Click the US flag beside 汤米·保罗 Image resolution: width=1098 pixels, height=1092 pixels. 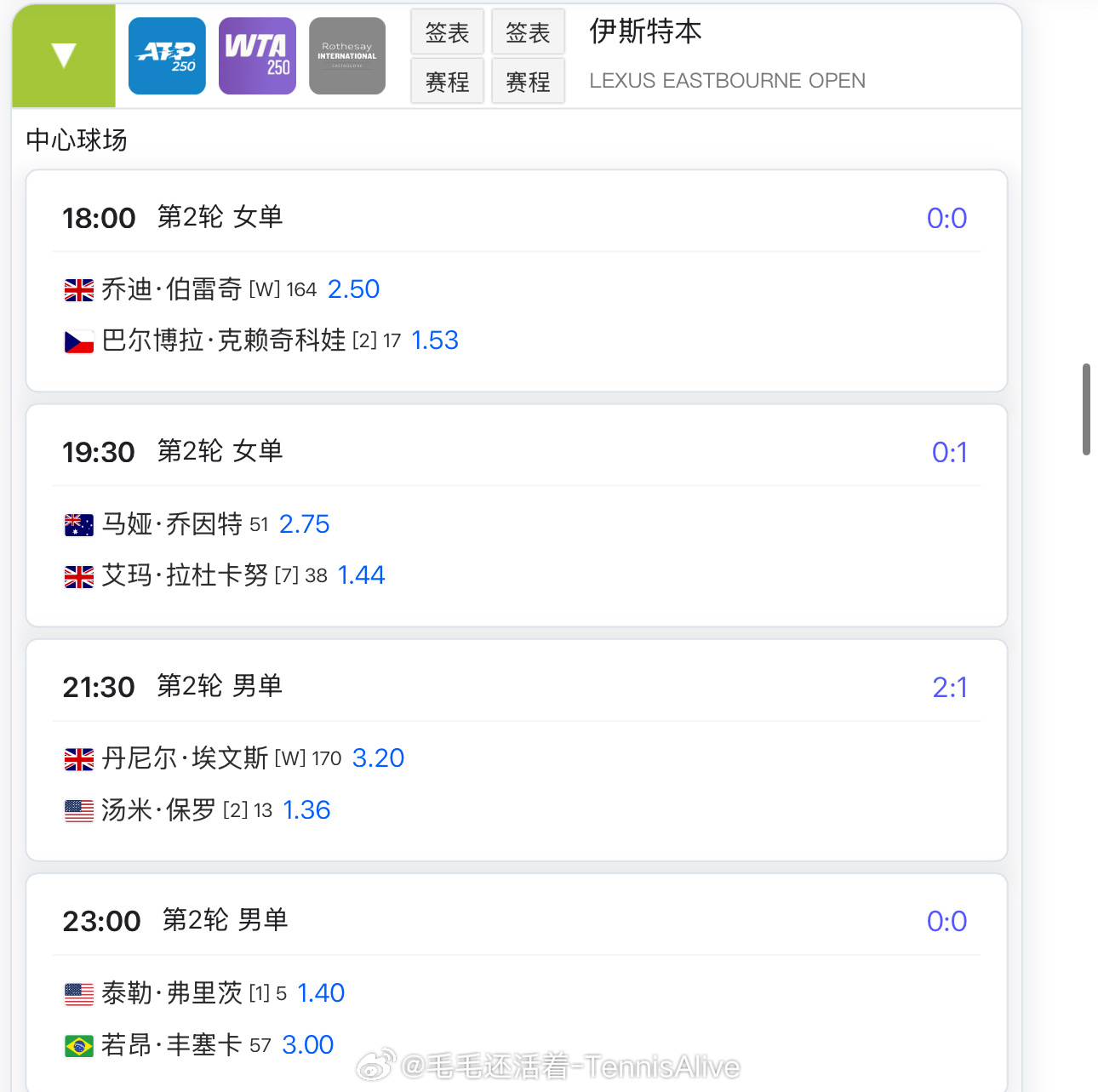pos(79,811)
